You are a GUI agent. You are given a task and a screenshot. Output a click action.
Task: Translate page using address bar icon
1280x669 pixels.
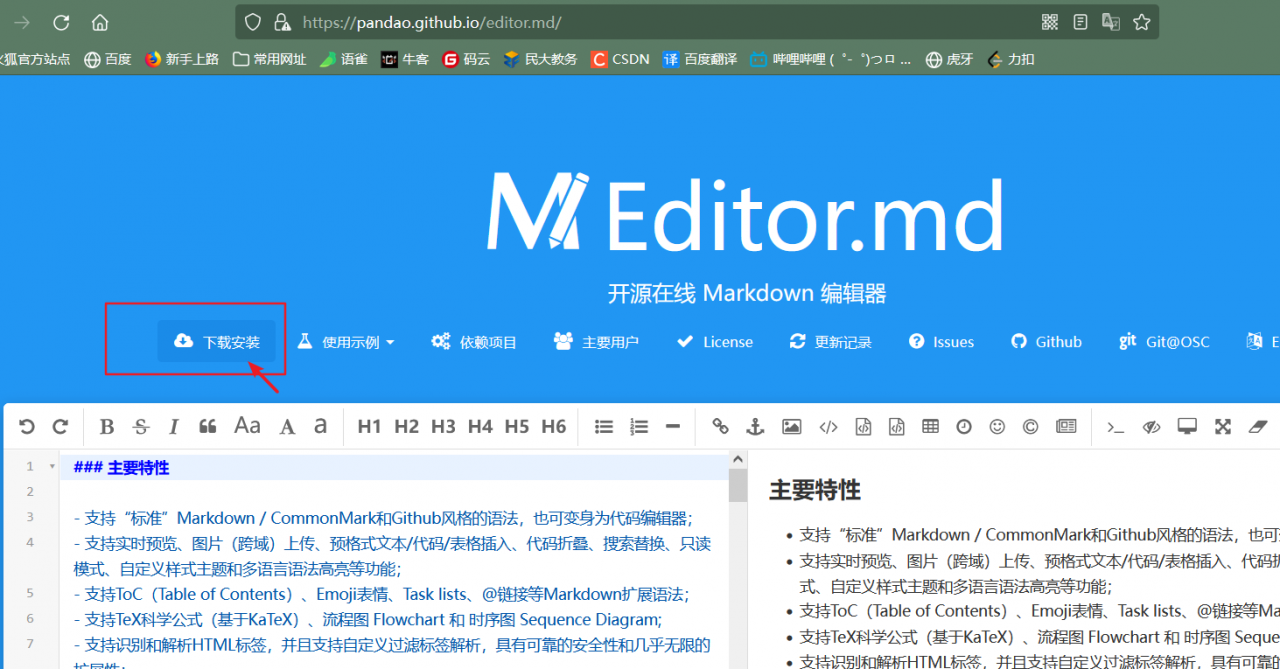pos(1110,22)
